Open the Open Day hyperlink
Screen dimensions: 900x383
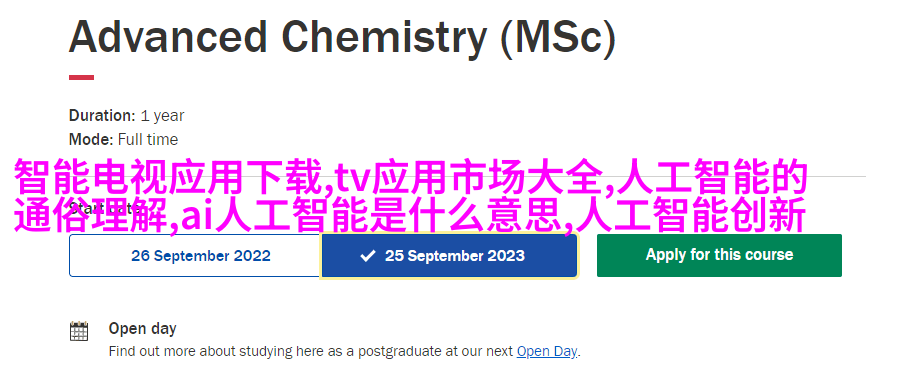pos(546,351)
